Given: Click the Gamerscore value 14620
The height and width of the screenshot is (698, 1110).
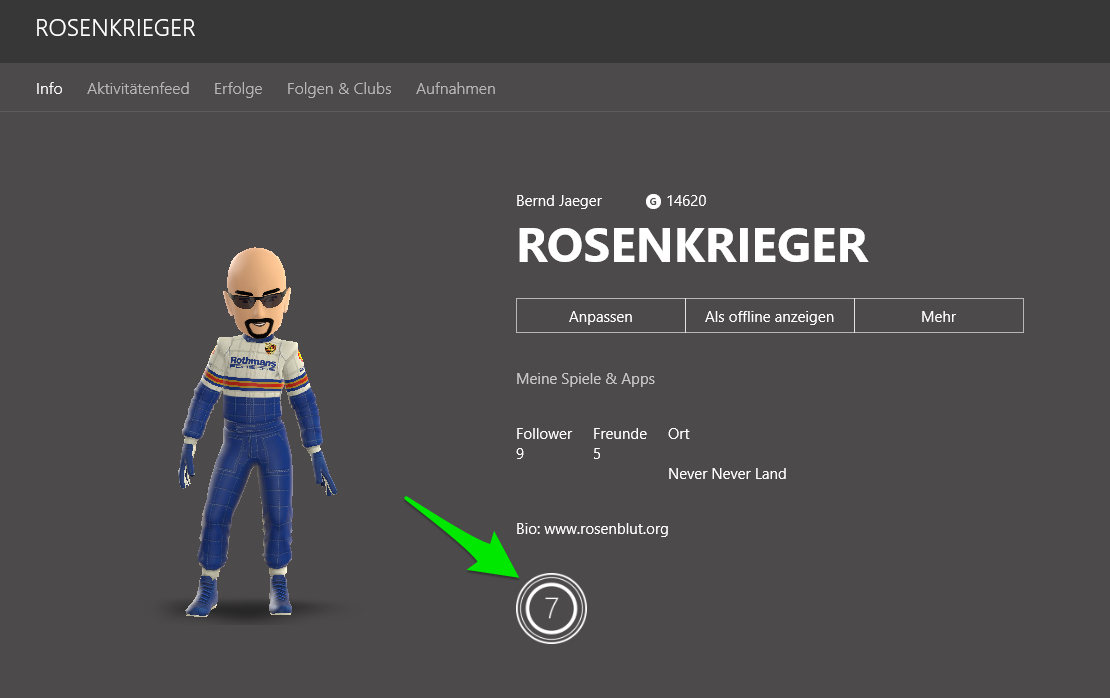Looking at the screenshot, I should (686, 201).
